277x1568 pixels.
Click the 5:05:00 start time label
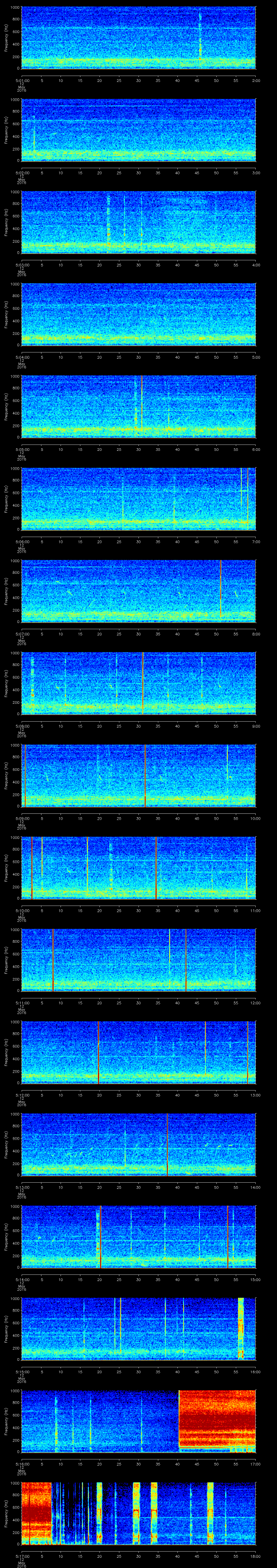(x=22, y=449)
